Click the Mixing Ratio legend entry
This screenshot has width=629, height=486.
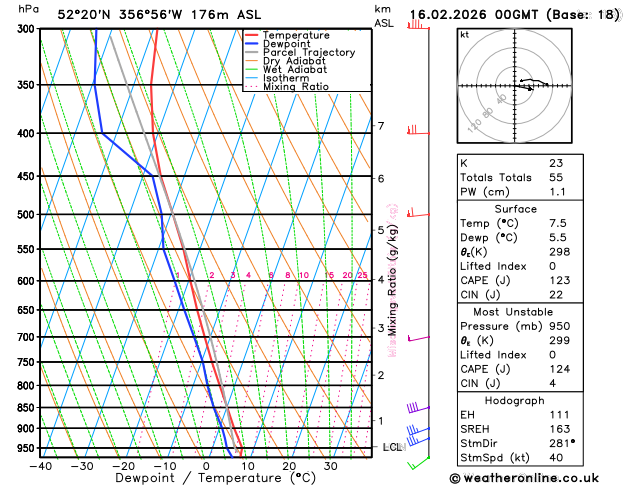click(x=287, y=87)
